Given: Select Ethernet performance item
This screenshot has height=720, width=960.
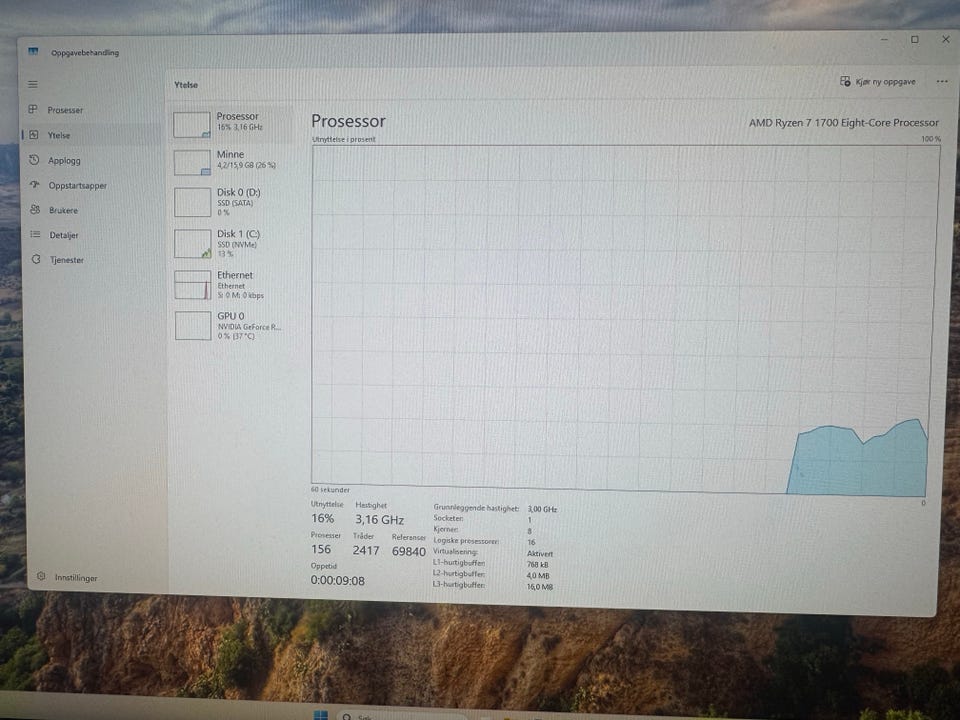Looking at the screenshot, I should point(232,285).
